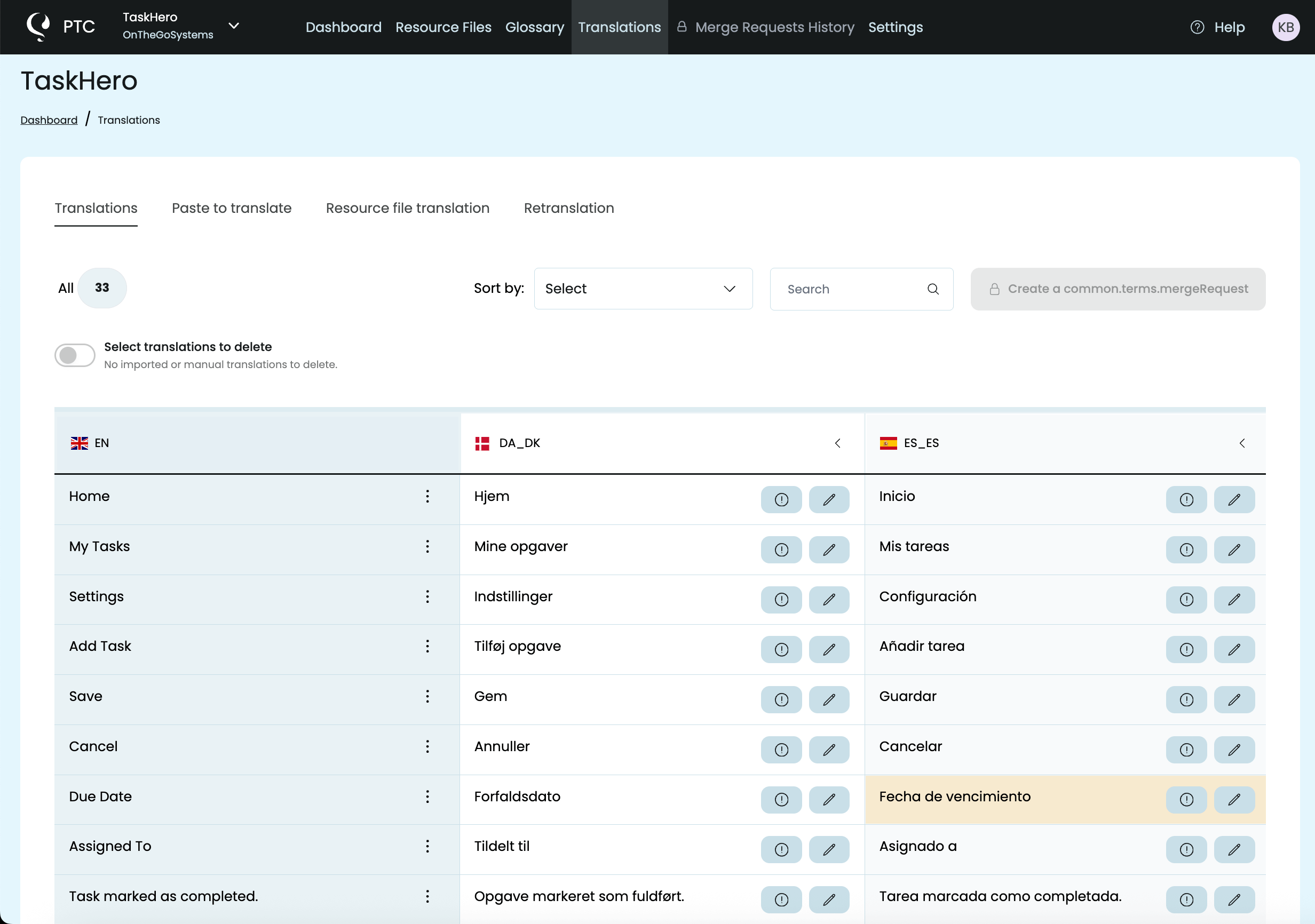
Task: Click the help question mark icon
Action: point(1197,27)
